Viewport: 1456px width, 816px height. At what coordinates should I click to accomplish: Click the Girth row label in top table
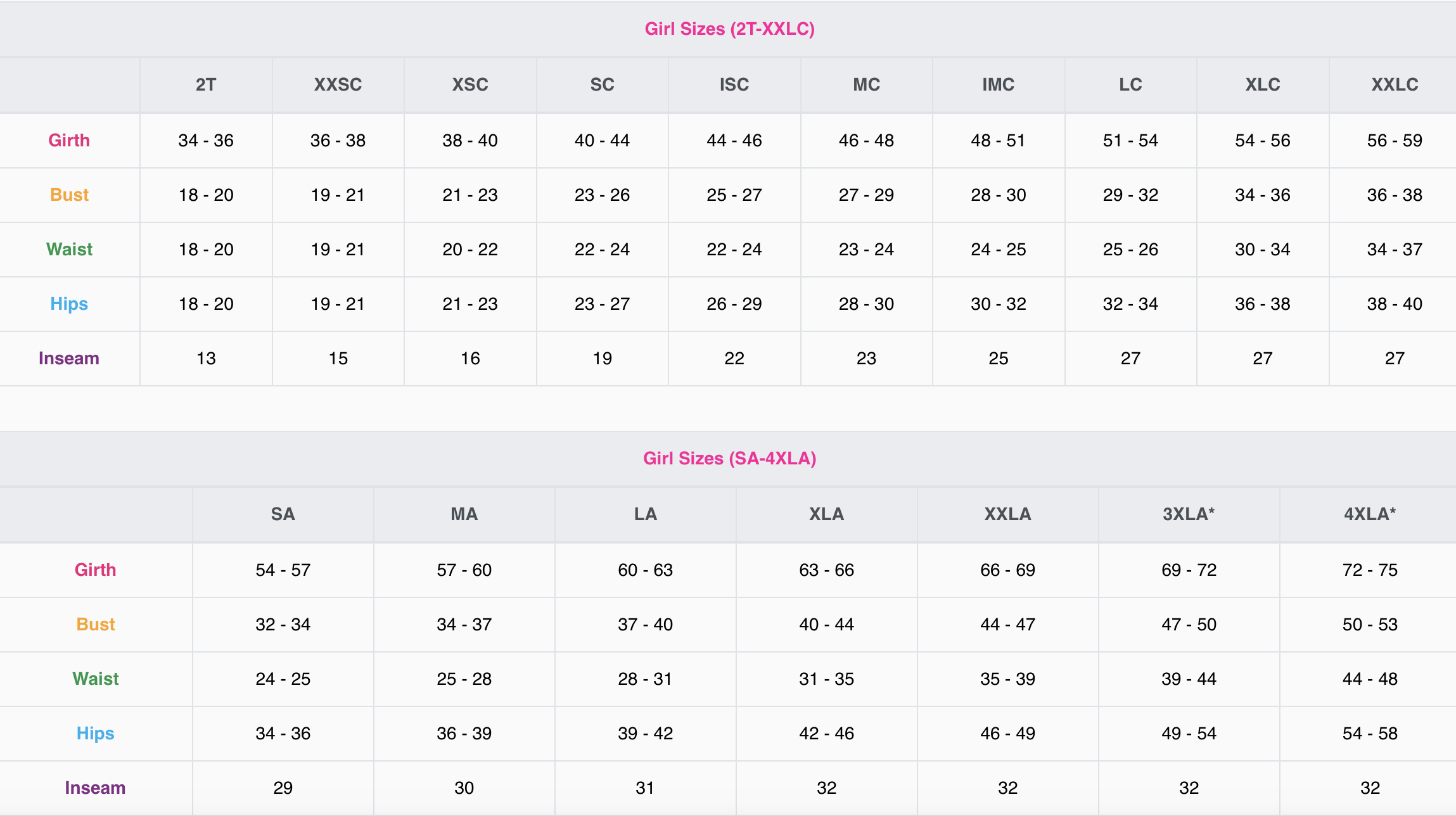pos(69,141)
